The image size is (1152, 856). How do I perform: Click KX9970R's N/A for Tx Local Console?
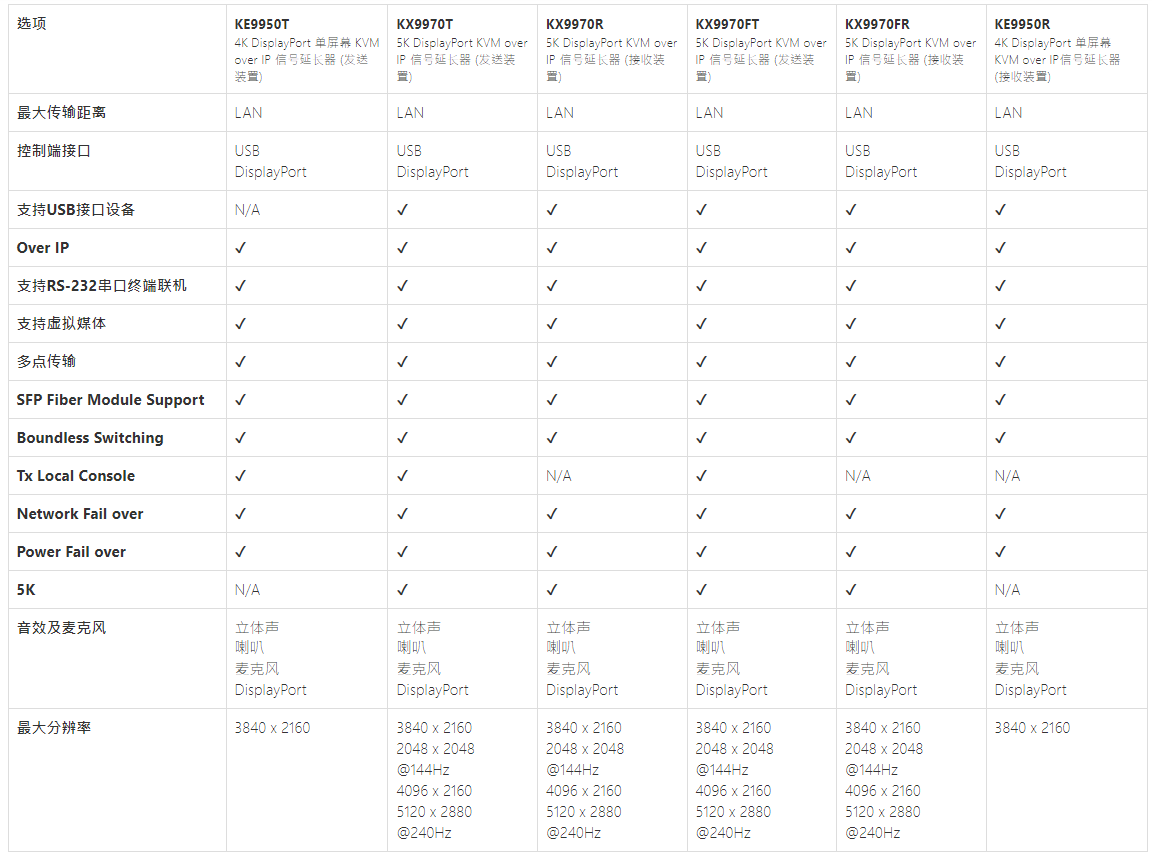(x=559, y=476)
